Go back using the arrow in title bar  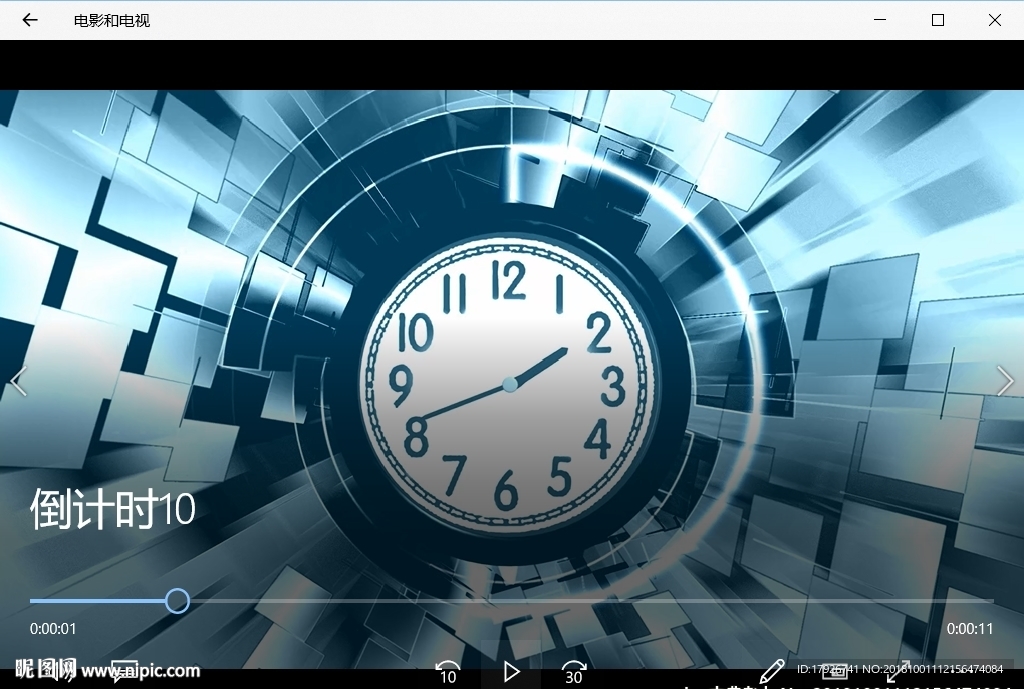[30, 20]
